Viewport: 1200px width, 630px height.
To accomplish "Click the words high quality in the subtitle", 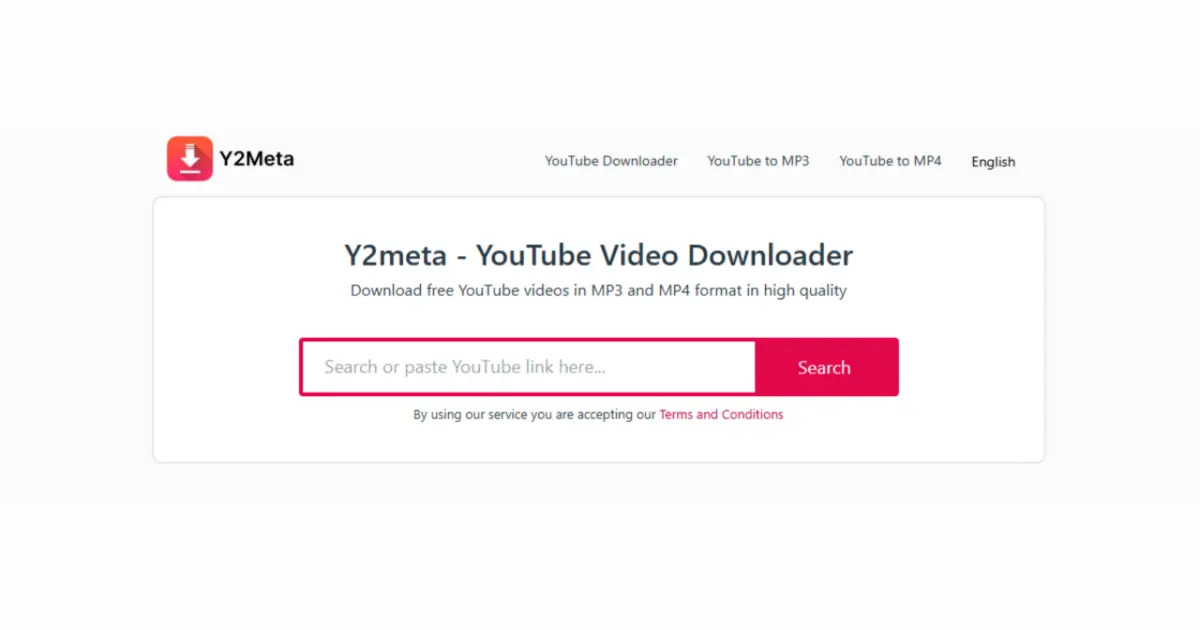I will (805, 291).
